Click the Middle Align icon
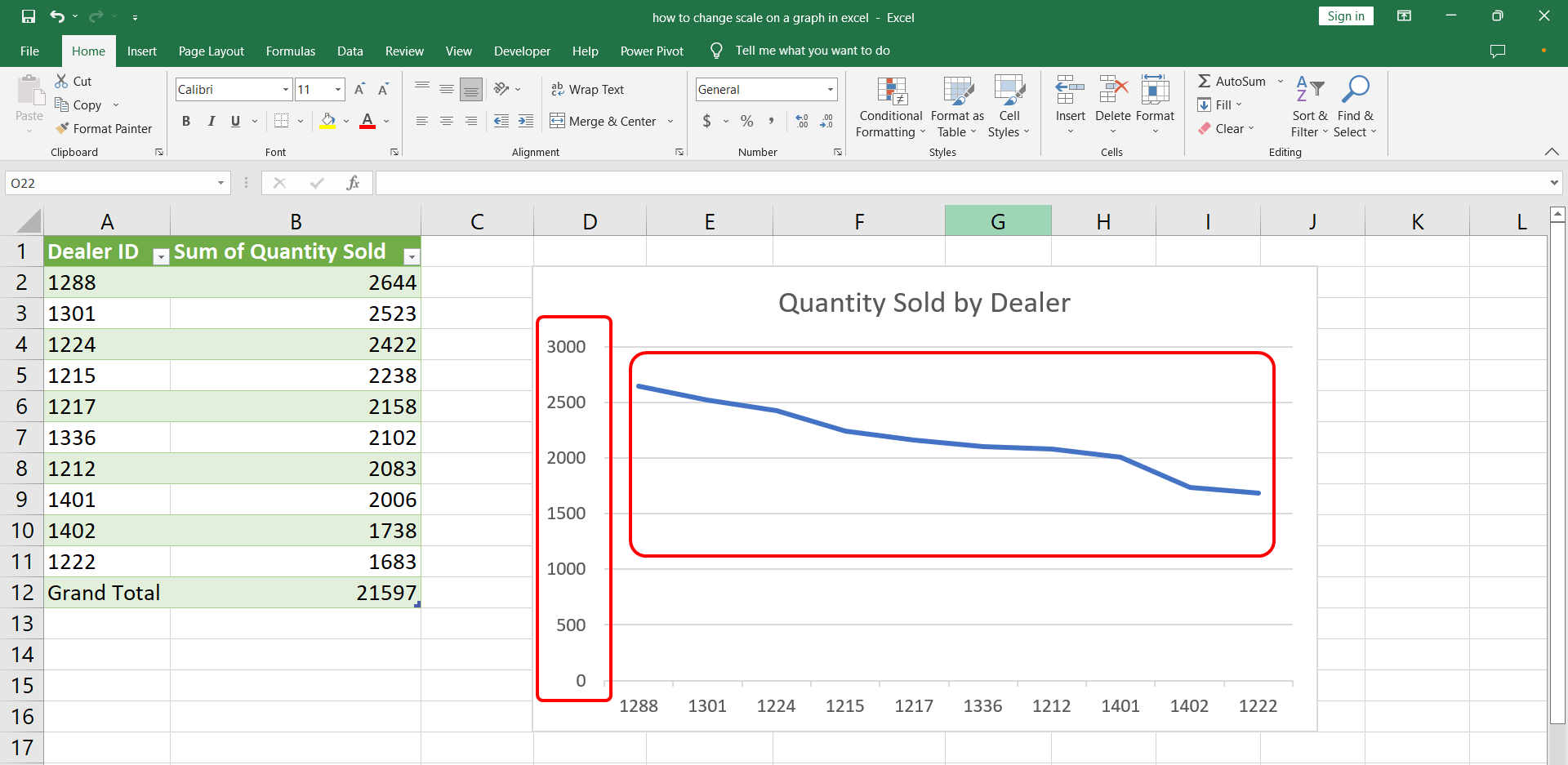1568x765 pixels. [447, 89]
